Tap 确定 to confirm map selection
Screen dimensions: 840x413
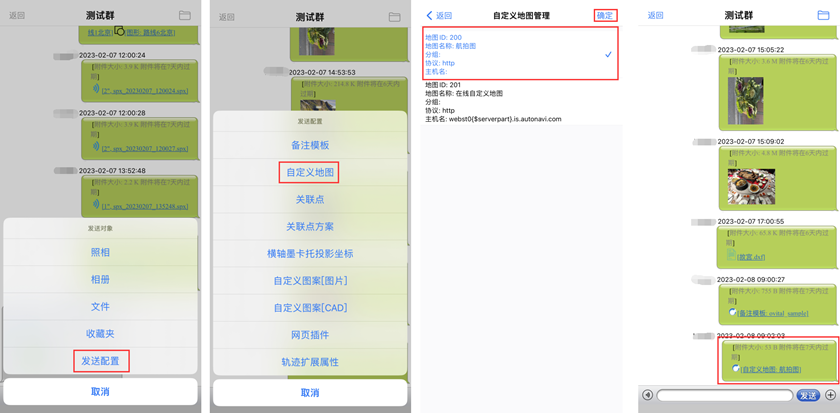(x=605, y=16)
